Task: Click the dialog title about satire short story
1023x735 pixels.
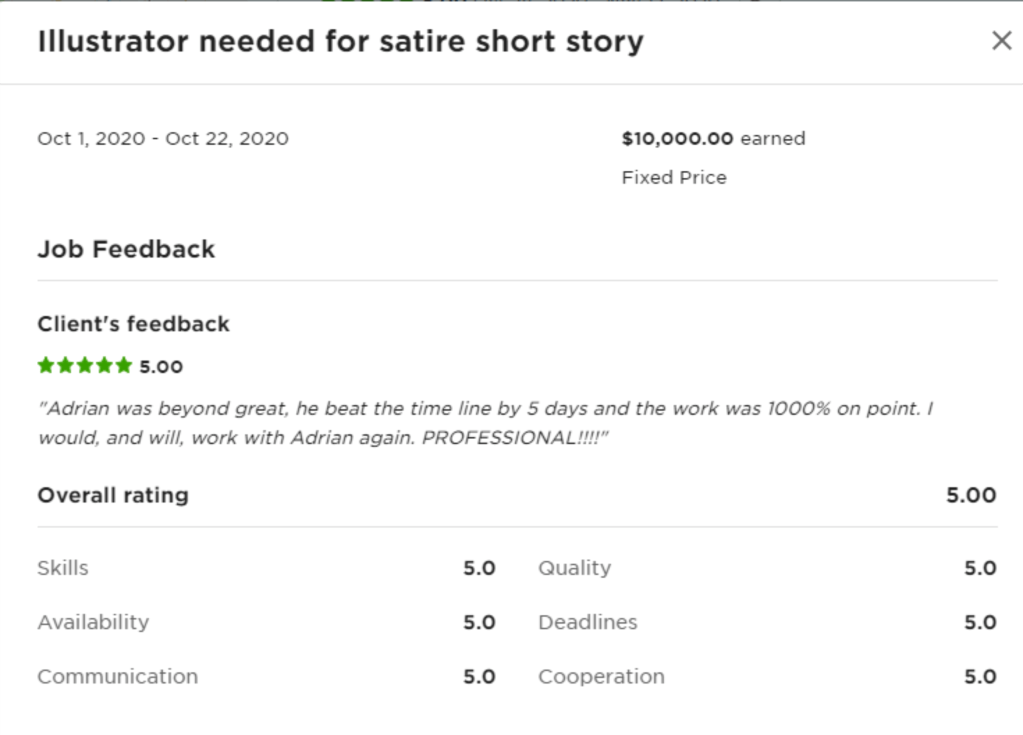Action: coord(340,42)
